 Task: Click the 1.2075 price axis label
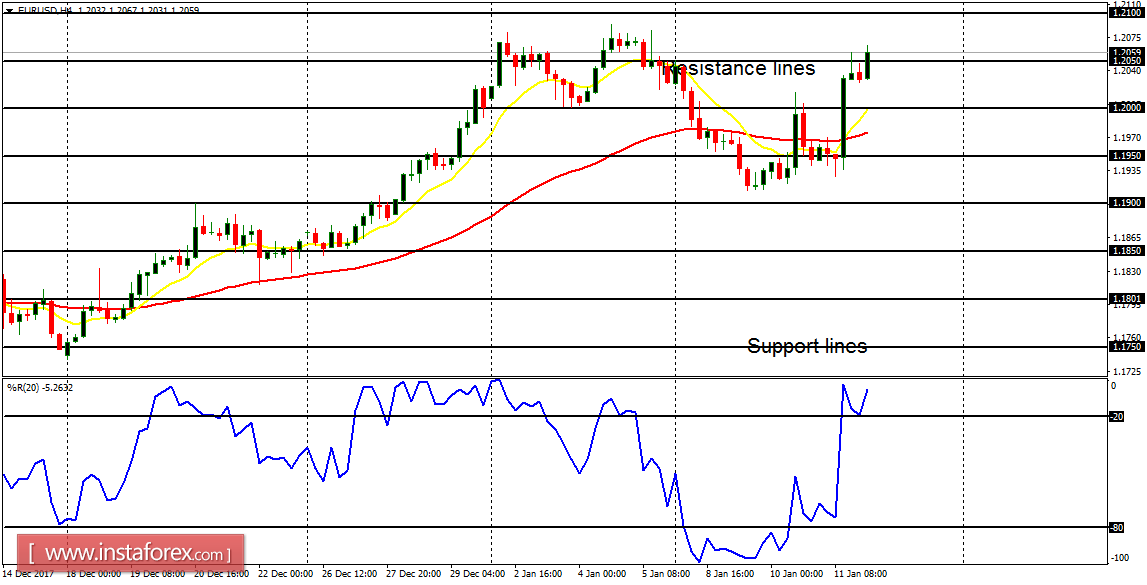[1127, 37]
